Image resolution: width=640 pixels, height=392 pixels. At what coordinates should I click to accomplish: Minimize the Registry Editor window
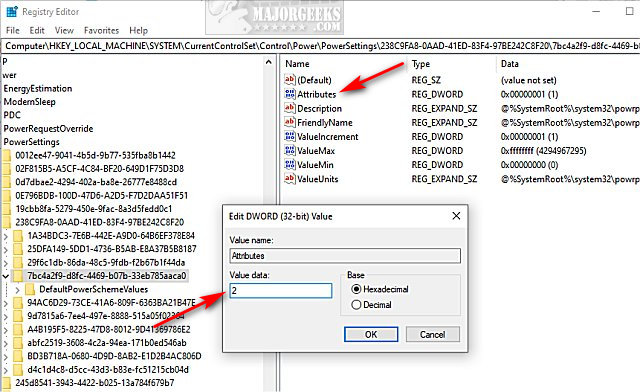click(596, 11)
